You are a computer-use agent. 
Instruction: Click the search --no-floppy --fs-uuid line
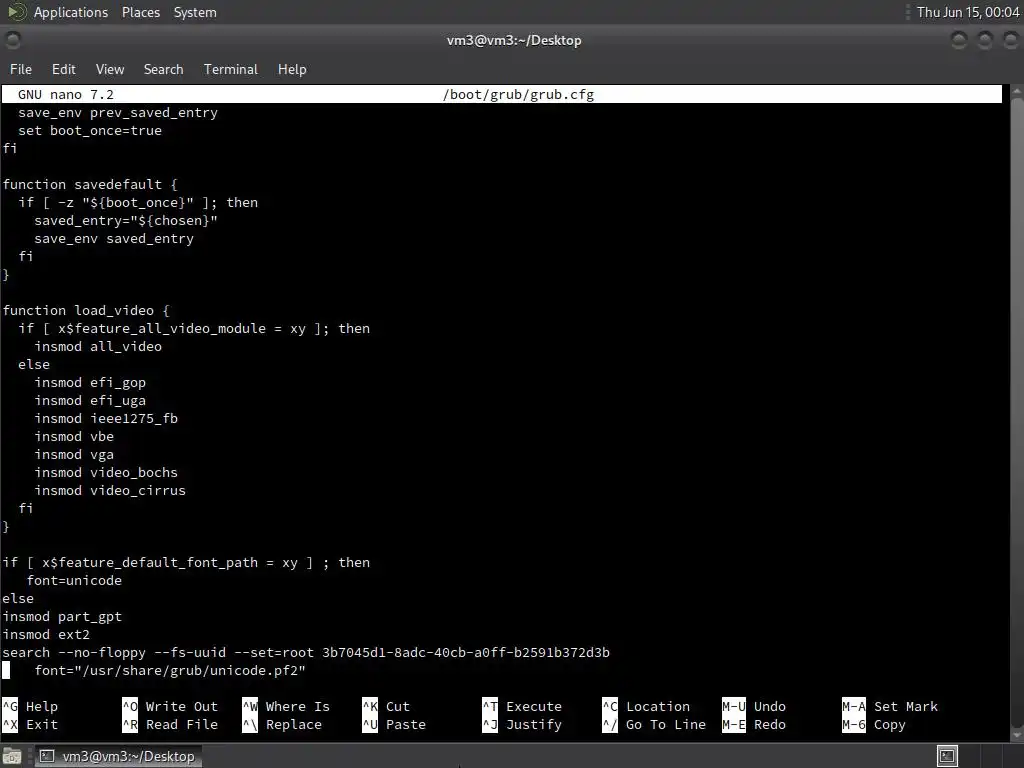[306, 652]
